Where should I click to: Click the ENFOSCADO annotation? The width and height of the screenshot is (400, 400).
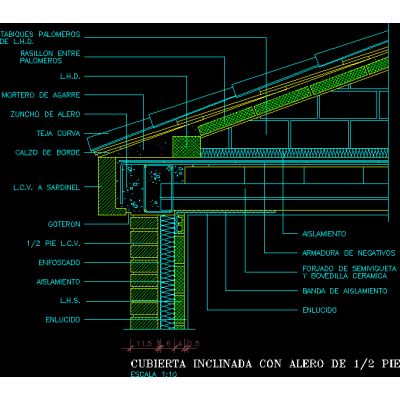(59, 263)
